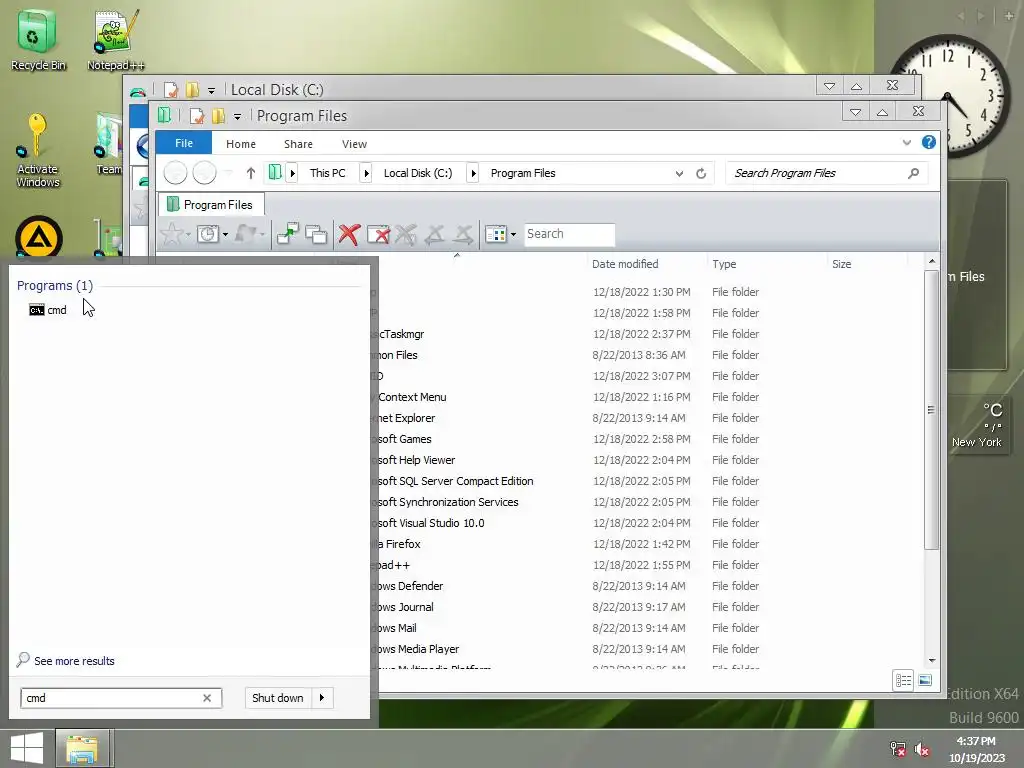Screen dimensions: 1024x768
Task: Sort by the Type column header
Action: coord(724,264)
